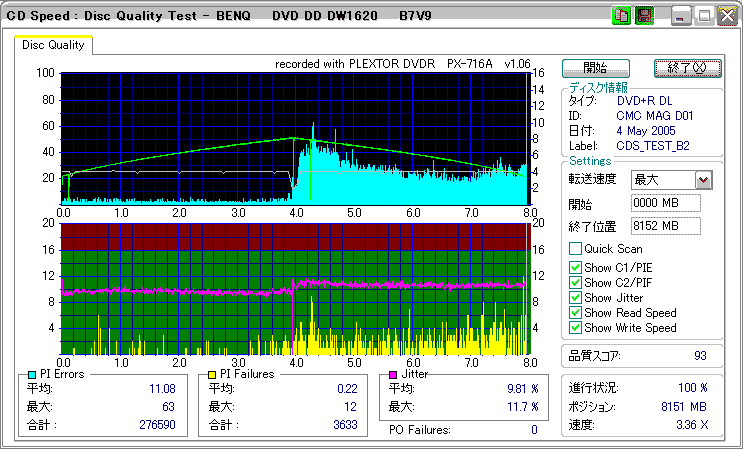Click the start position 0000 MB field

(x=666, y=204)
